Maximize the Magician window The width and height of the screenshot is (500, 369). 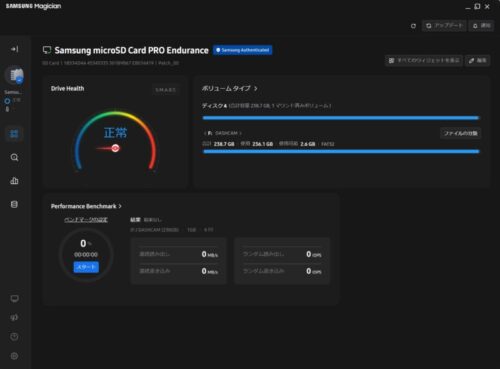coord(477,6)
